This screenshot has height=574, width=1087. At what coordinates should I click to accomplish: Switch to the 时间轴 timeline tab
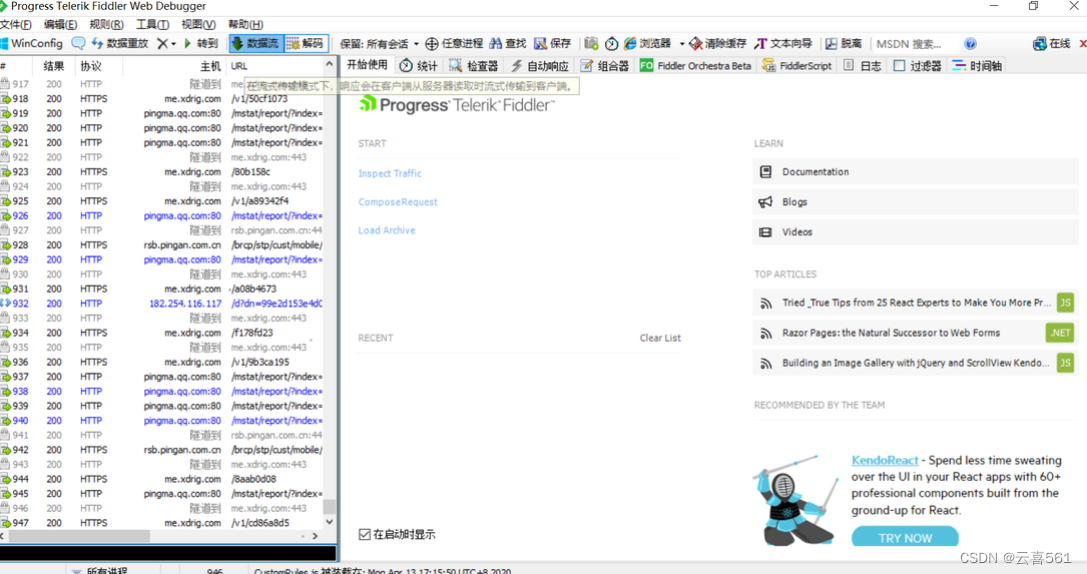pos(977,66)
